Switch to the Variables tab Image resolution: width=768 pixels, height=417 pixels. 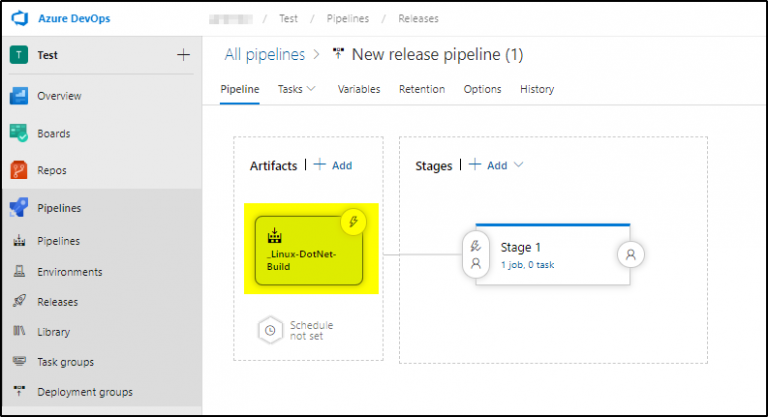coord(359,89)
